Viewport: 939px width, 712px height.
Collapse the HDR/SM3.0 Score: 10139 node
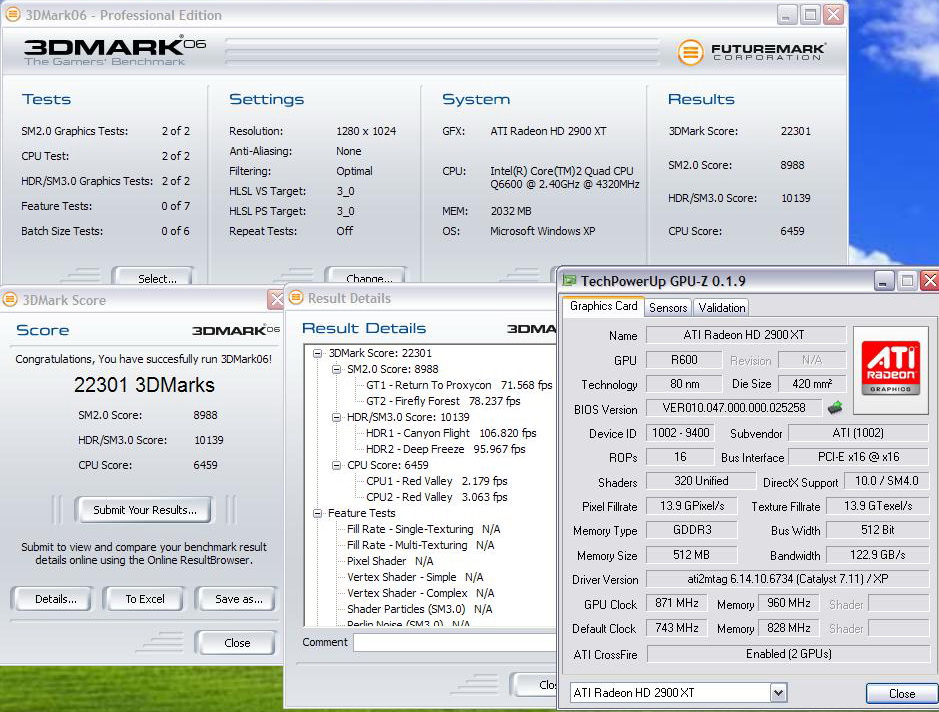click(337, 417)
